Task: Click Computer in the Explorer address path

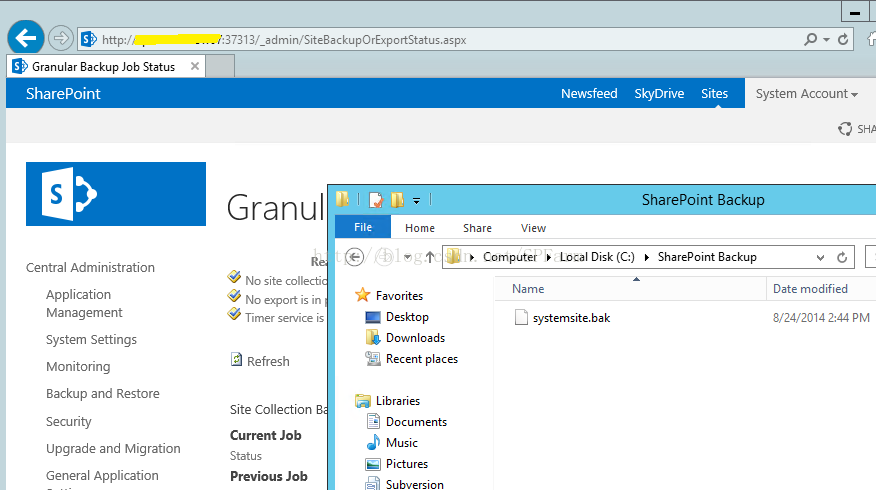Action: [510, 257]
